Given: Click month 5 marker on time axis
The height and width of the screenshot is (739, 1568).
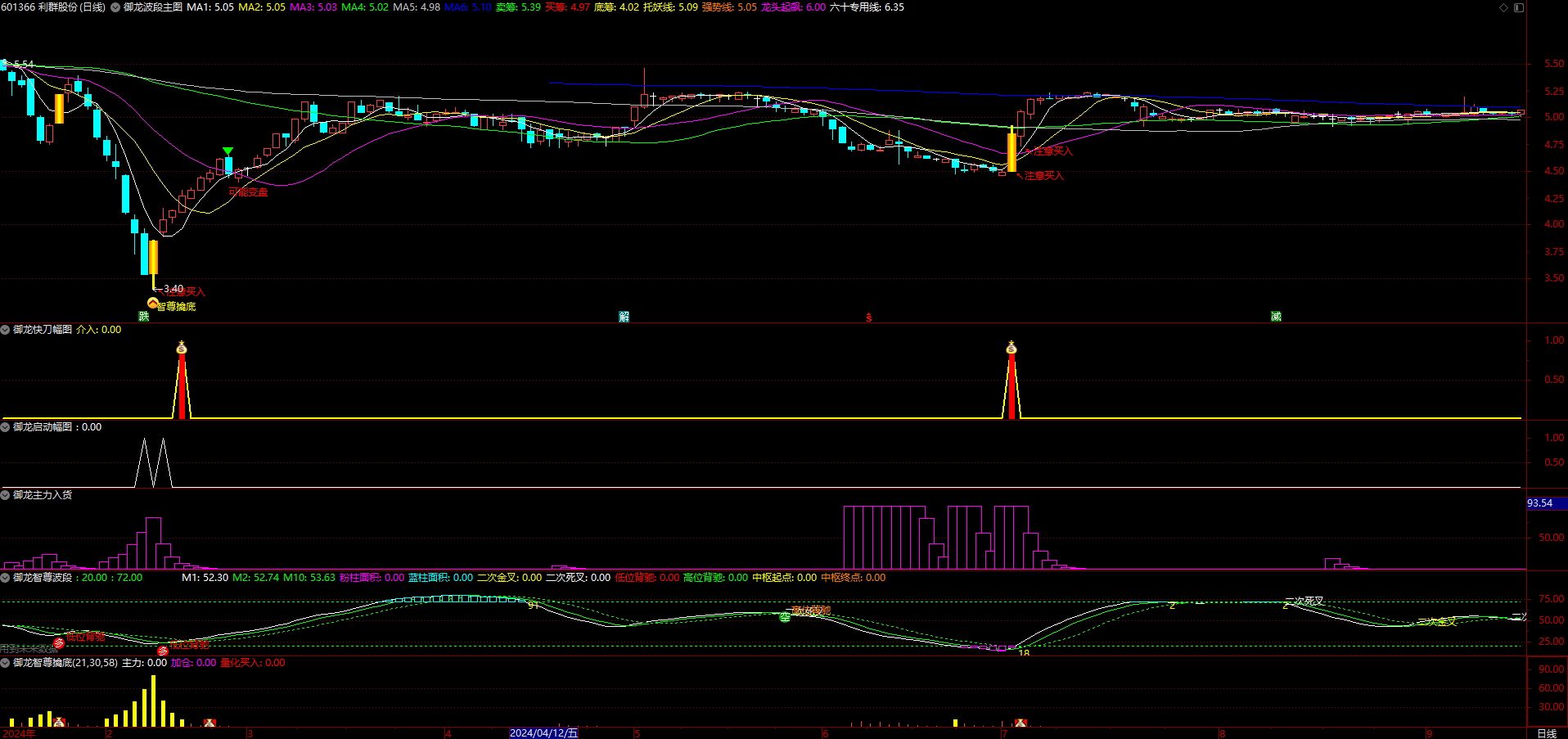Looking at the screenshot, I should pyautogui.click(x=637, y=733).
